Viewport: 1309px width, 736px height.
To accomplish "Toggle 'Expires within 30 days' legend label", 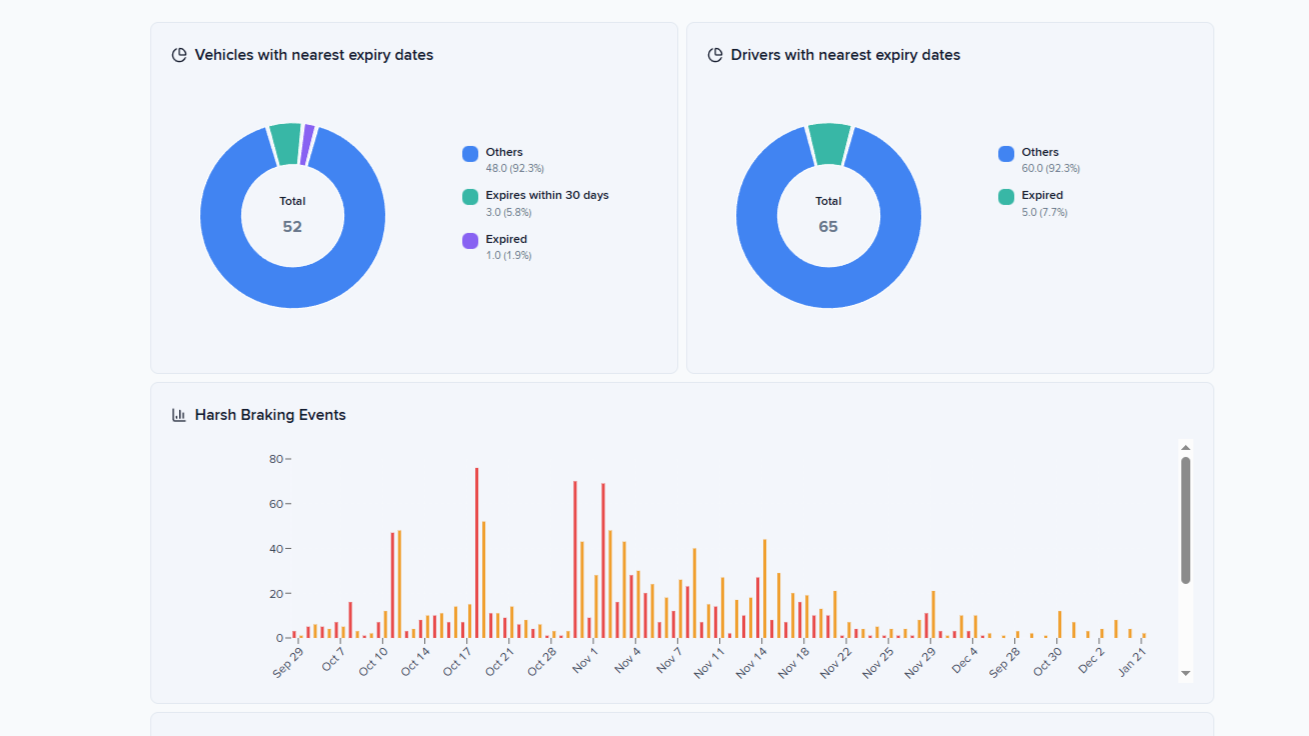I will point(546,196).
